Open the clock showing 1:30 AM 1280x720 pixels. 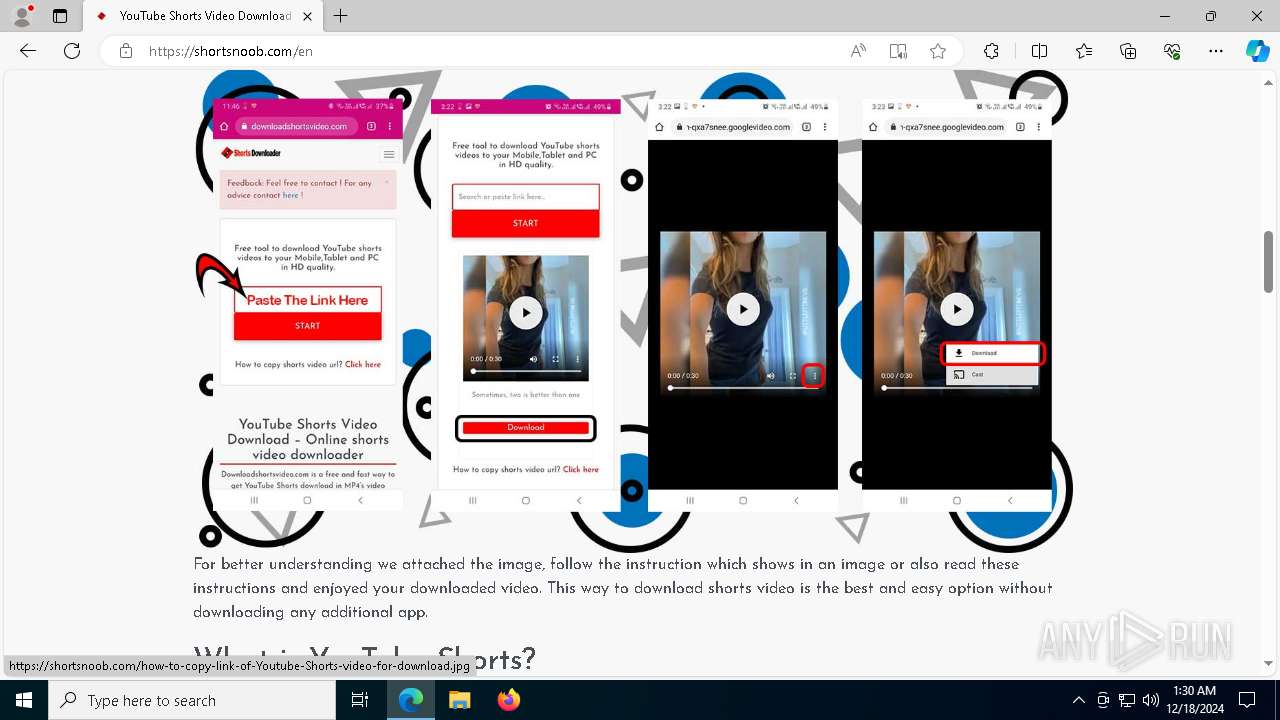1194,700
